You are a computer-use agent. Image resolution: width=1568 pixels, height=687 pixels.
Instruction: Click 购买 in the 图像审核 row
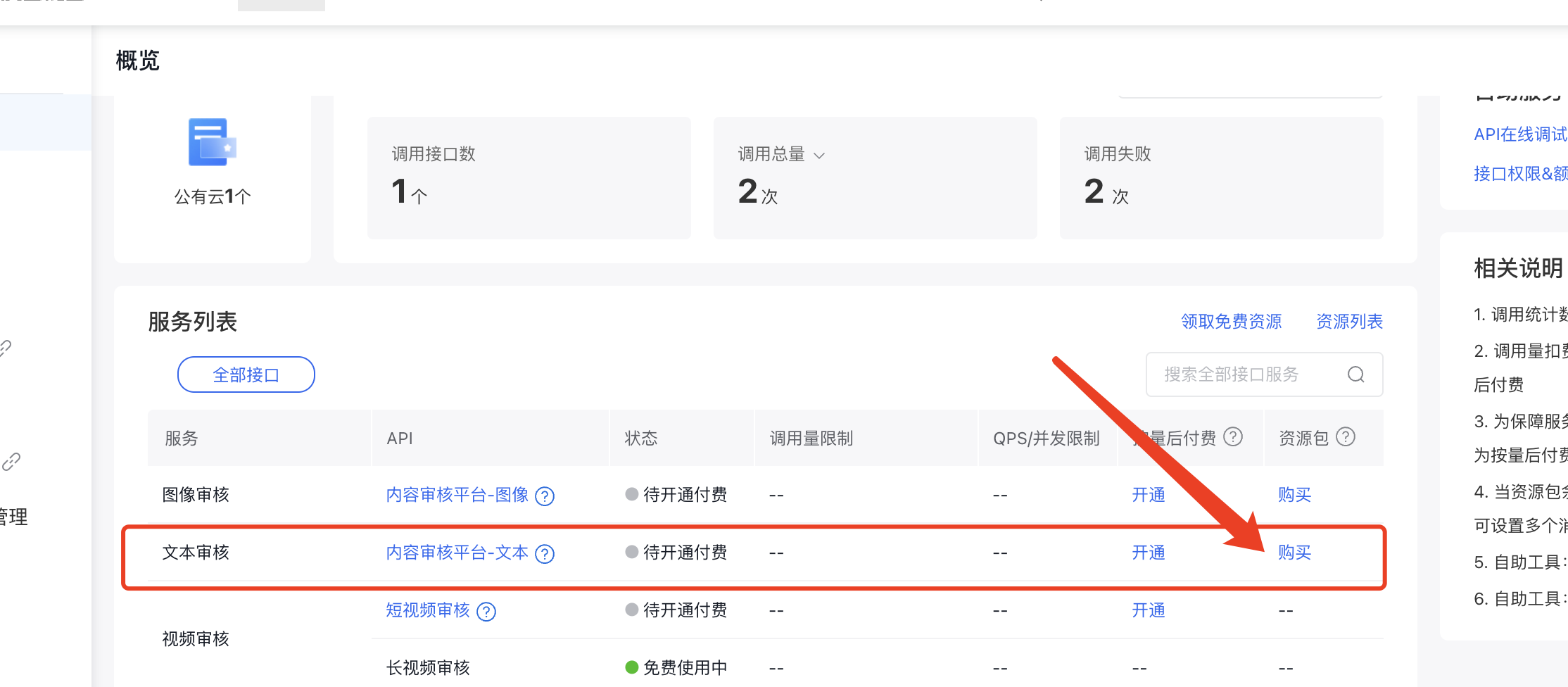1295,495
